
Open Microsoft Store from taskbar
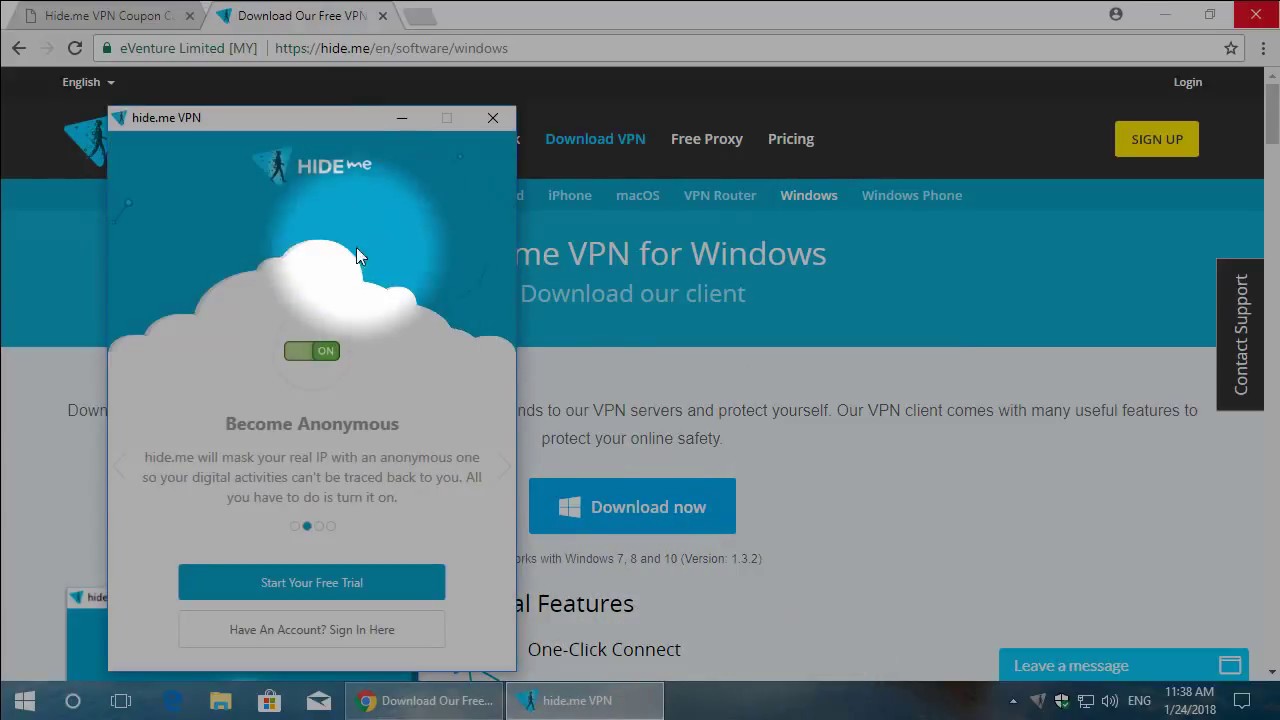point(269,701)
